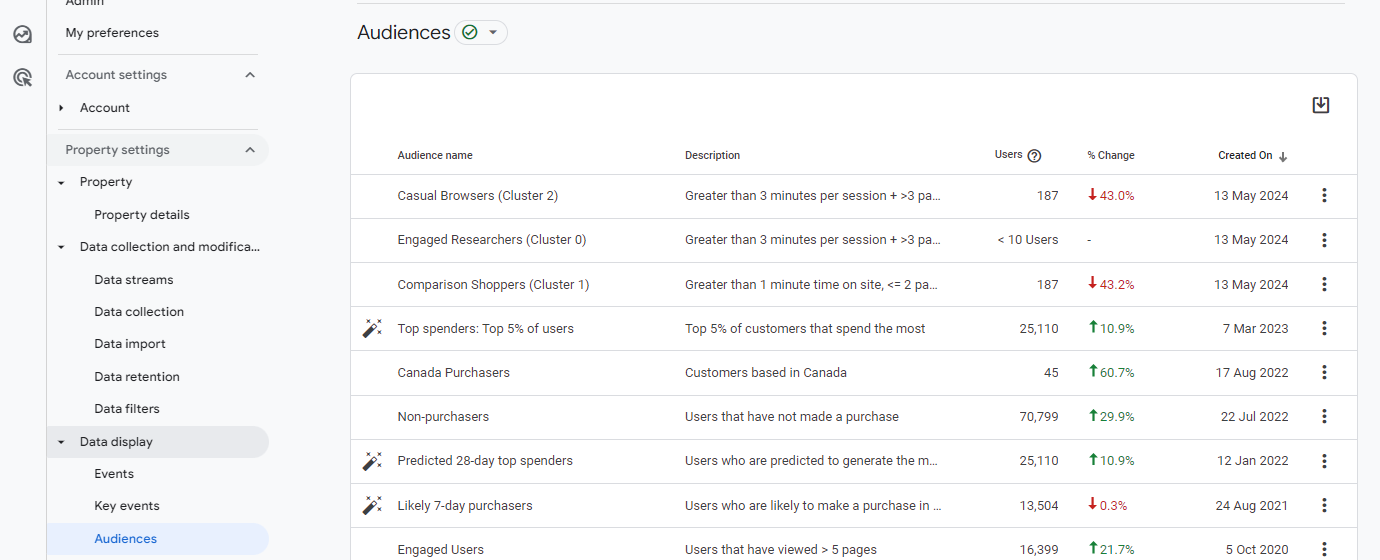Click the Users help question icon
Viewport: 1380px width, 560px height.
click(x=1034, y=155)
